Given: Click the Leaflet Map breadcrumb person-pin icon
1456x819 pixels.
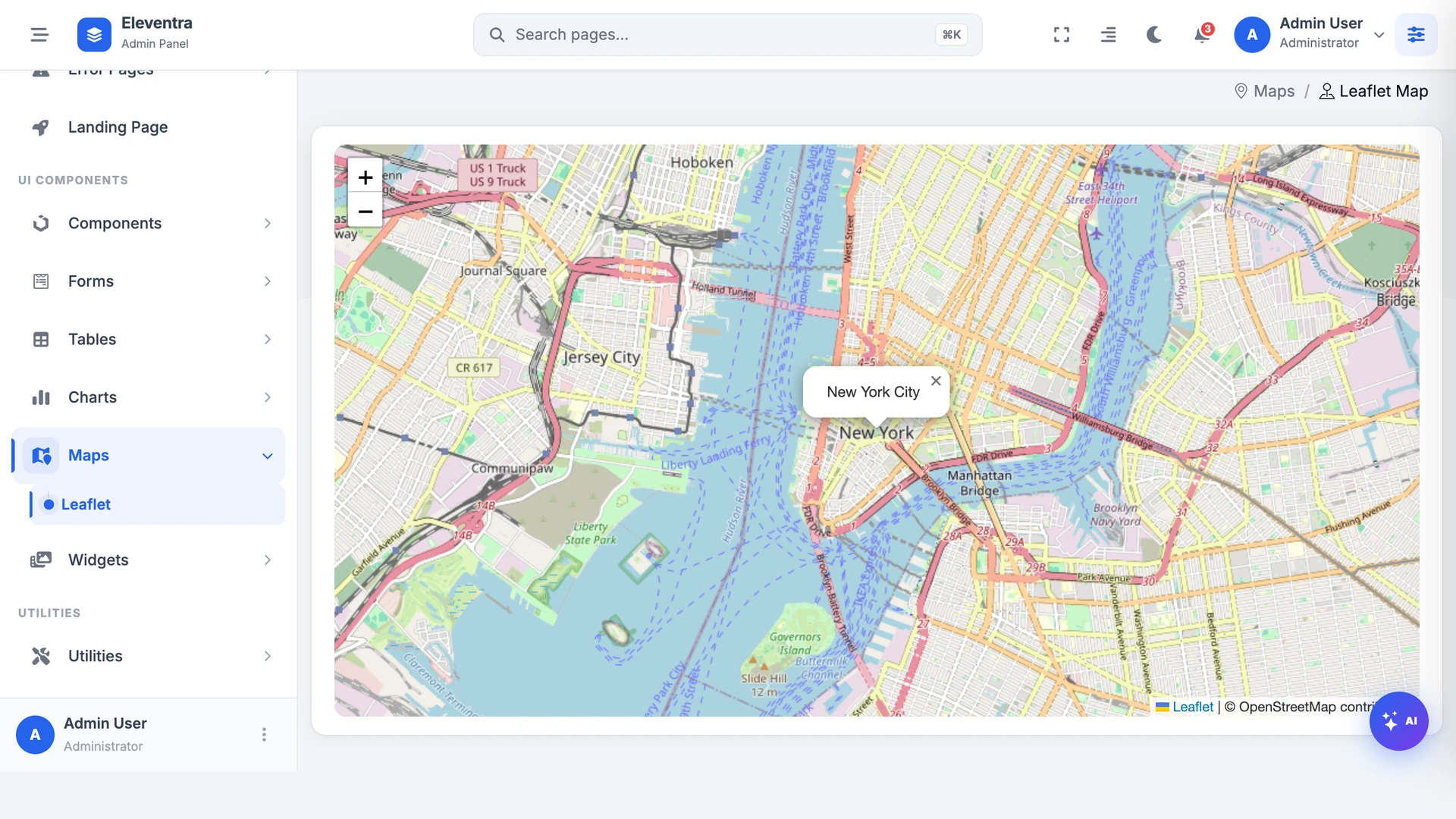Looking at the screenshot, I should click(1326, 91).
